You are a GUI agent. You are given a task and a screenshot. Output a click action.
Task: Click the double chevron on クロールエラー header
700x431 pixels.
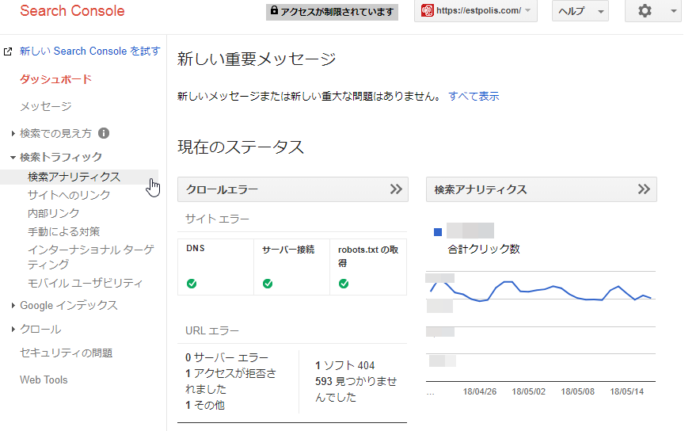(396, 189)
